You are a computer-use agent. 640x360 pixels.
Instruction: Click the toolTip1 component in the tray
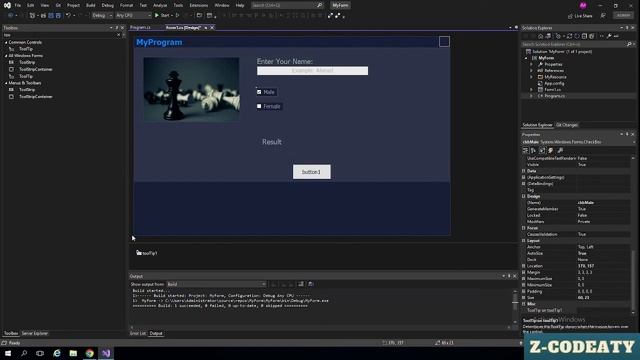coord(147,253)
